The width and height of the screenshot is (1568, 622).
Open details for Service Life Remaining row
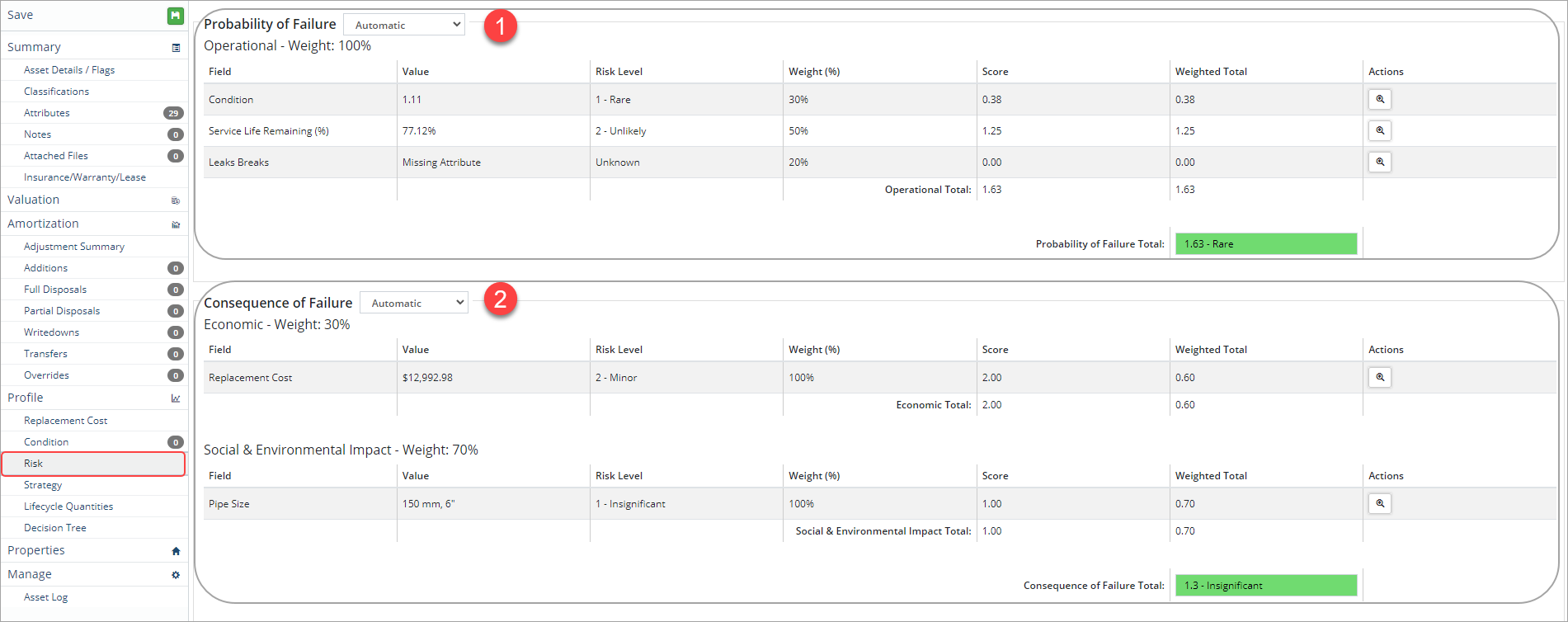coord(1379,131)
